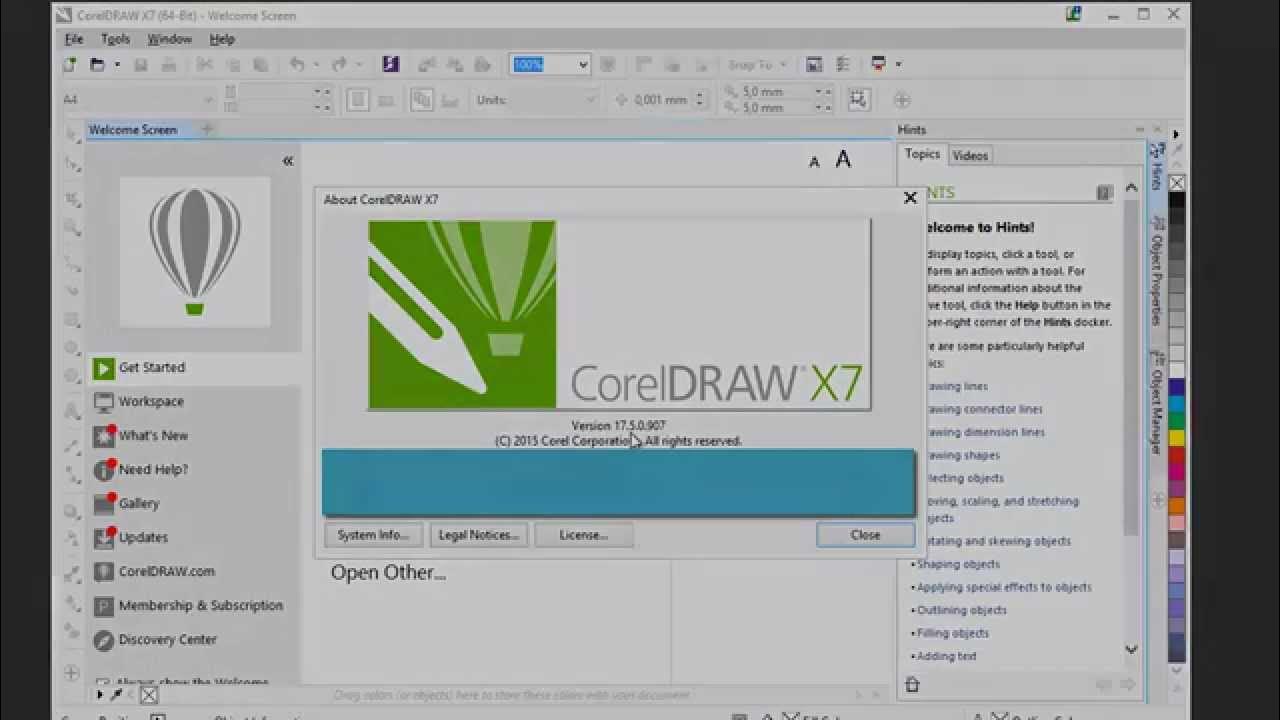Image resolution: width=1280 pixels, height=720 pixels.
Task: Click Hints docker scroll down arrow
Action: click(1131, 649)
